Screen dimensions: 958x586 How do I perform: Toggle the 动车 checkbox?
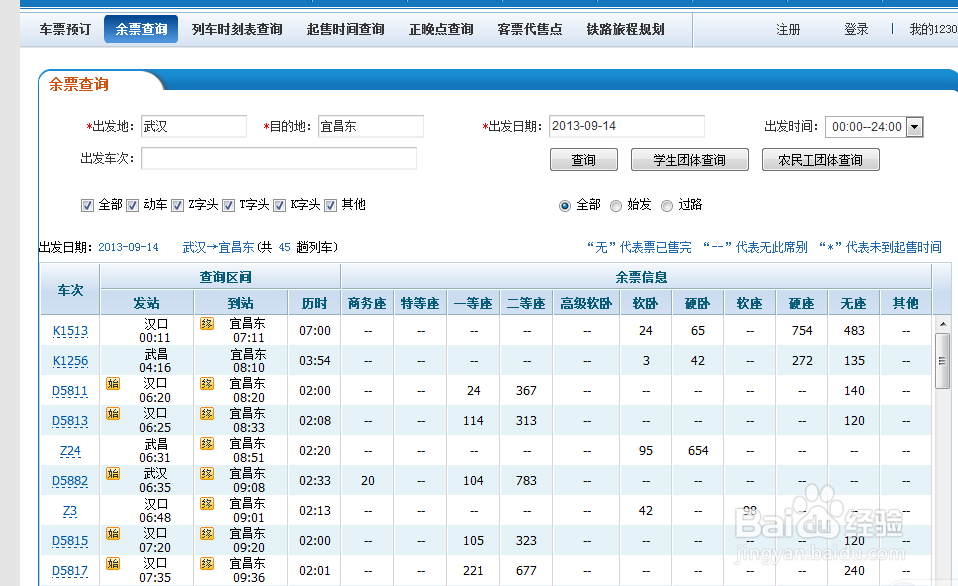pos(133,205)
